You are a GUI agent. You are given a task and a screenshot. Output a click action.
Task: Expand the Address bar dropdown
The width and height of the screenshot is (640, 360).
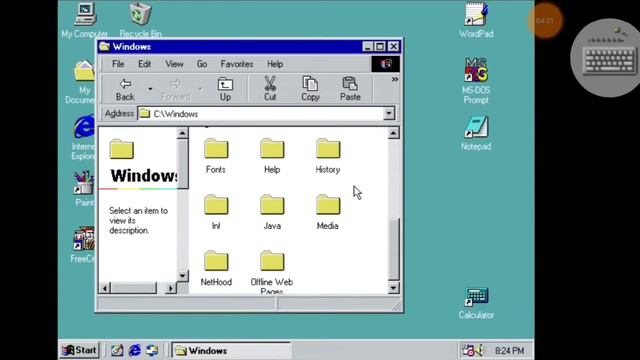tap(389, 113)
